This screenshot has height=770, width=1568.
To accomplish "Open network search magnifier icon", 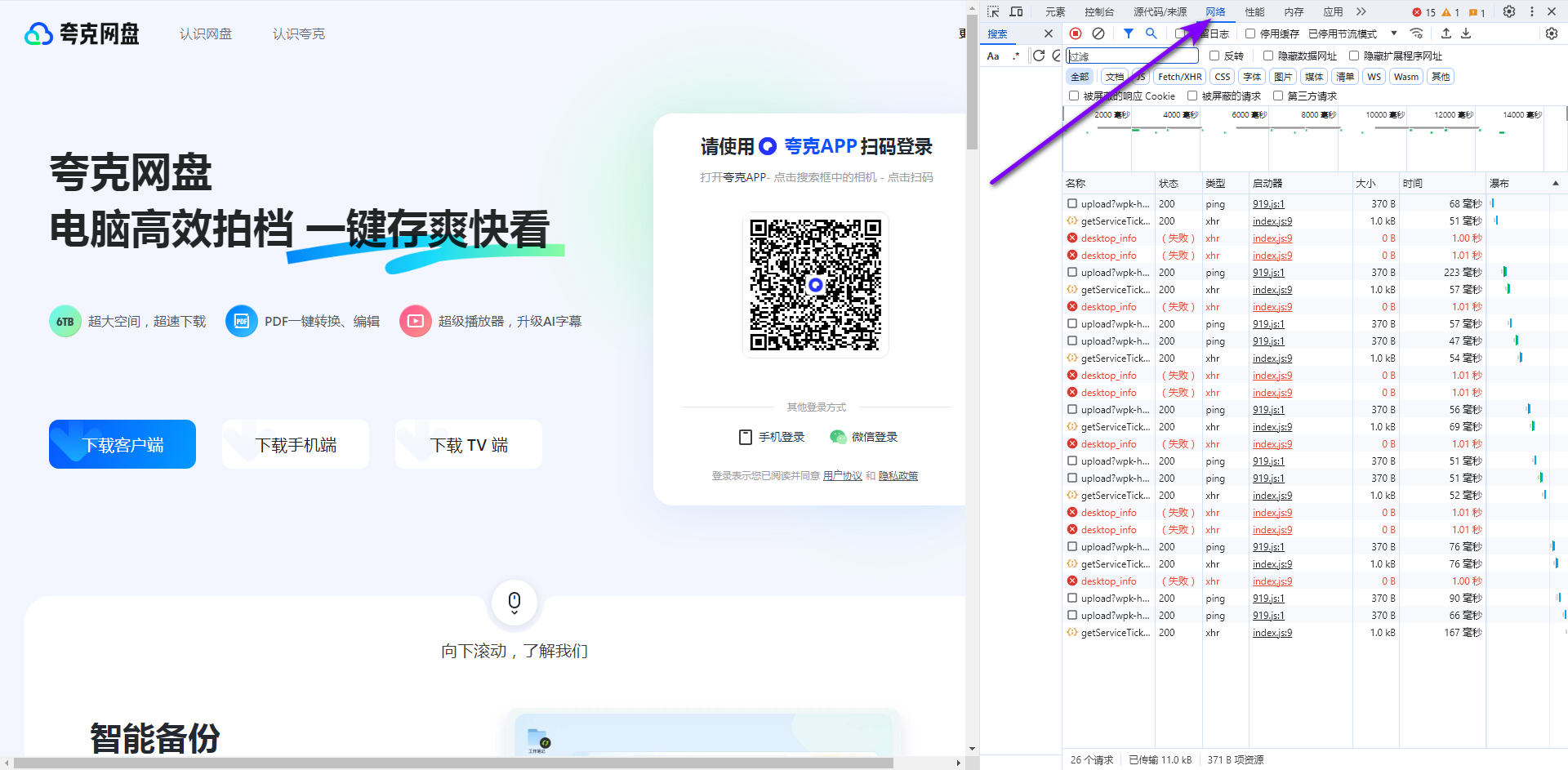I will pyautogui.click(x=1151, y=33).
